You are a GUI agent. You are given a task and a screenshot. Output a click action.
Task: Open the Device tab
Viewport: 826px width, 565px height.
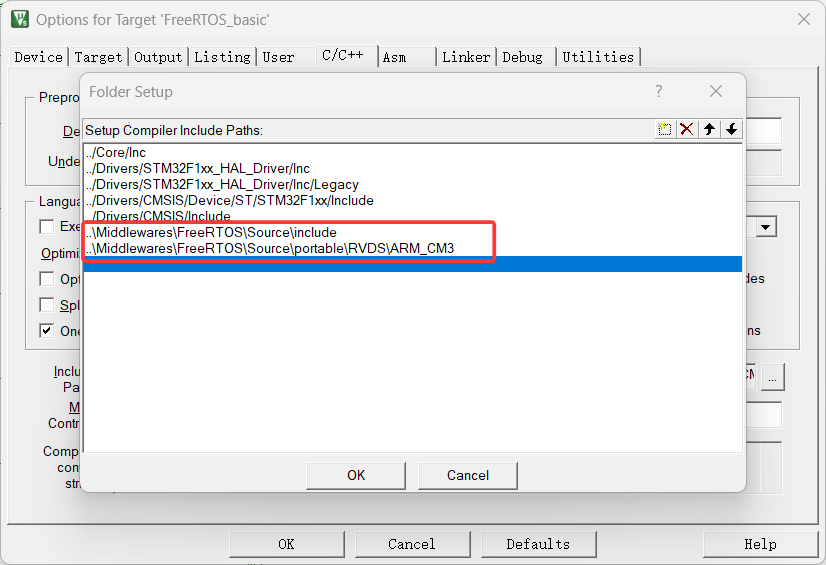point(38,57)
